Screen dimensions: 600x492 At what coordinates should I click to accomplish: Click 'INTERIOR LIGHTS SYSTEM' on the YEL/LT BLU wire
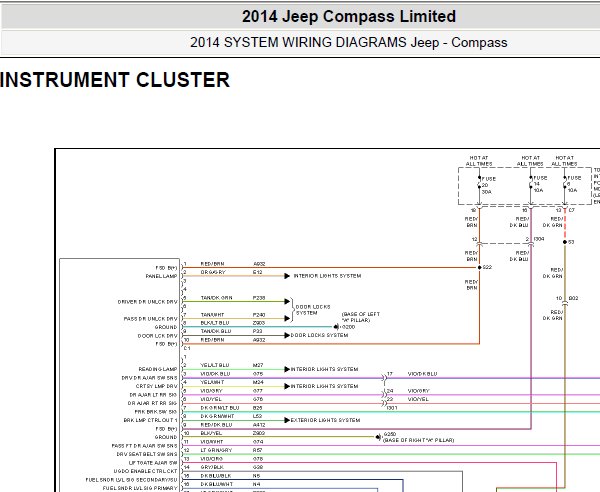pyautogui.click(x=324, y=369)
